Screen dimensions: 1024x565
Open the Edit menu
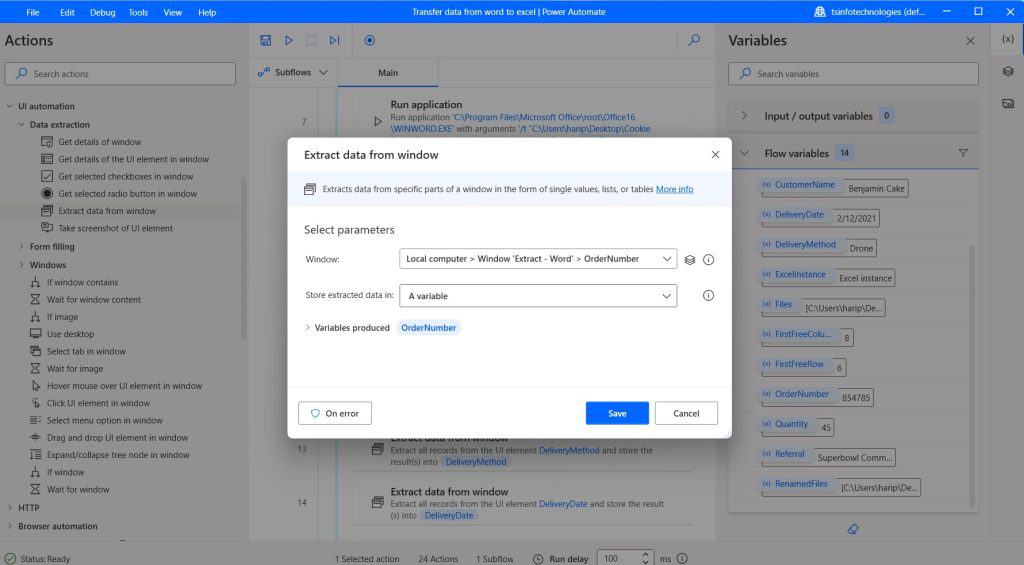pos(67,12)
